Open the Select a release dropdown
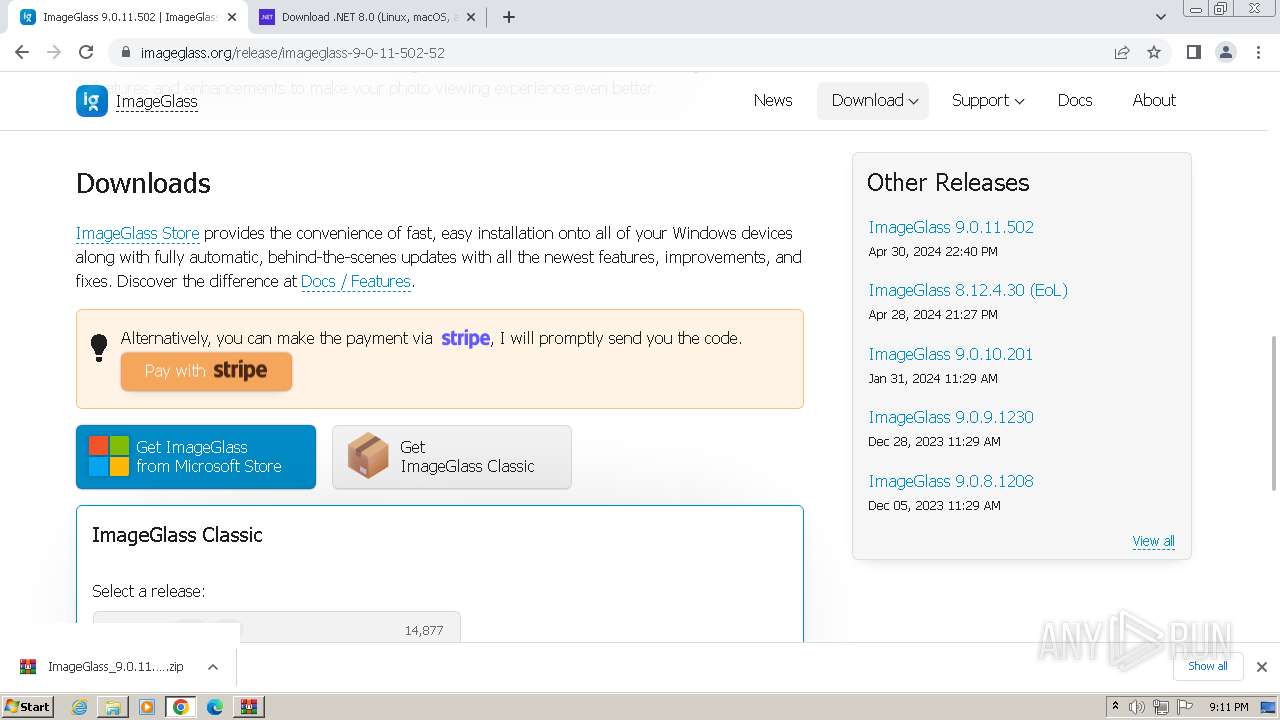The image size is (1280, 720). point(277,627)
